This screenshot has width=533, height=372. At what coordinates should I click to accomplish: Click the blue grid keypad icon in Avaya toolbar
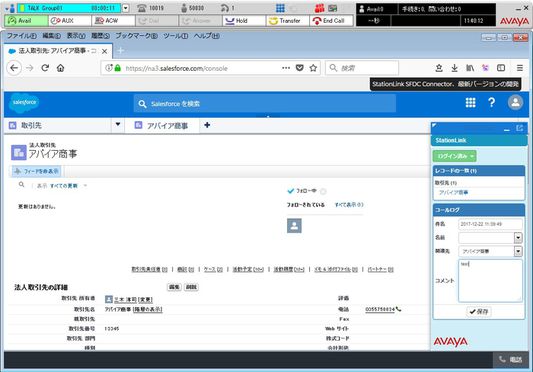pyautogui.click(x=280, y=8)
